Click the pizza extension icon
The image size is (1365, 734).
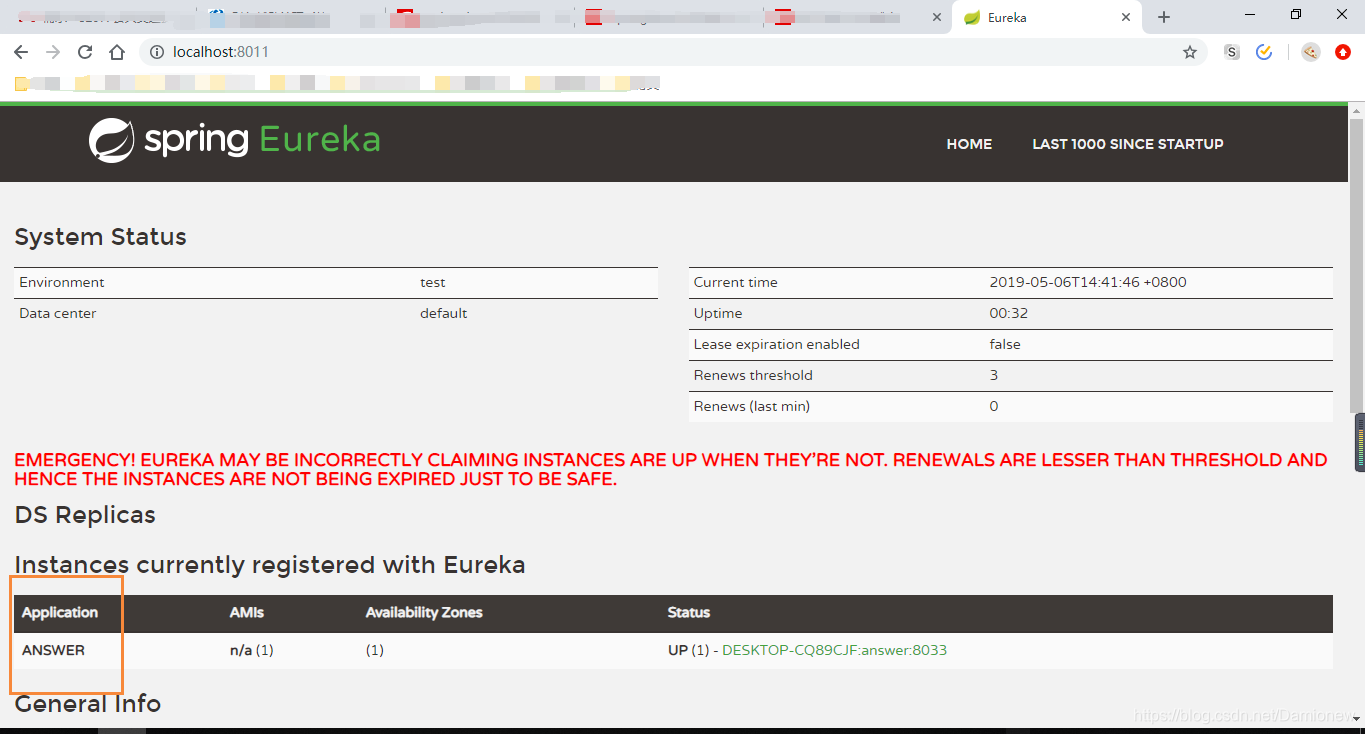coord(1310,51)
